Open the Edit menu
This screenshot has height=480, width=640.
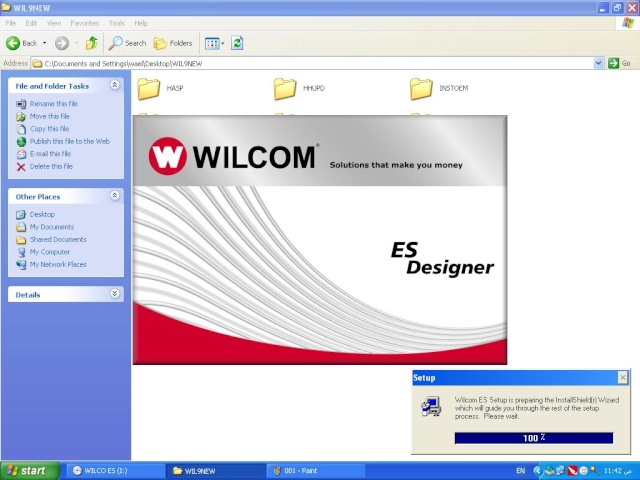pyautogui.click(x=31, y=23)
